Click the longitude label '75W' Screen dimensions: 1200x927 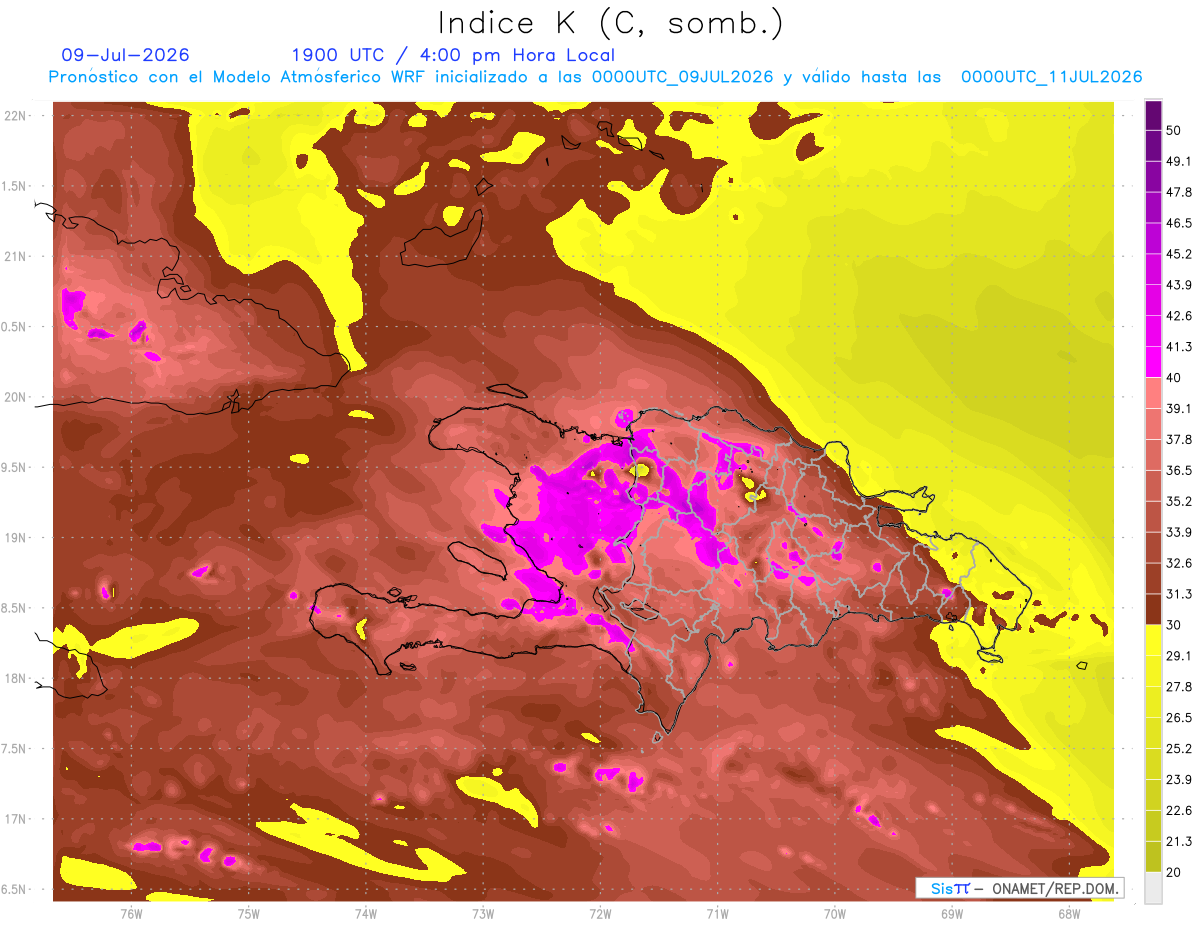(x=248, y=913)
